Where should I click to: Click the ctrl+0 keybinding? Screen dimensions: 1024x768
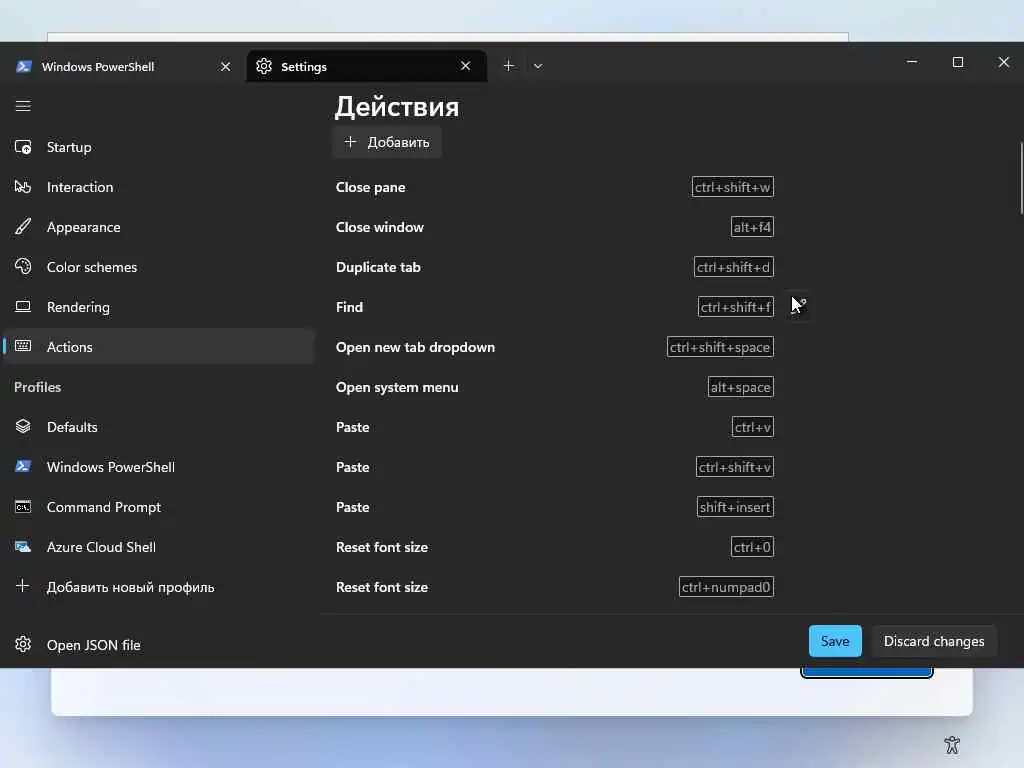click(752, 547)
